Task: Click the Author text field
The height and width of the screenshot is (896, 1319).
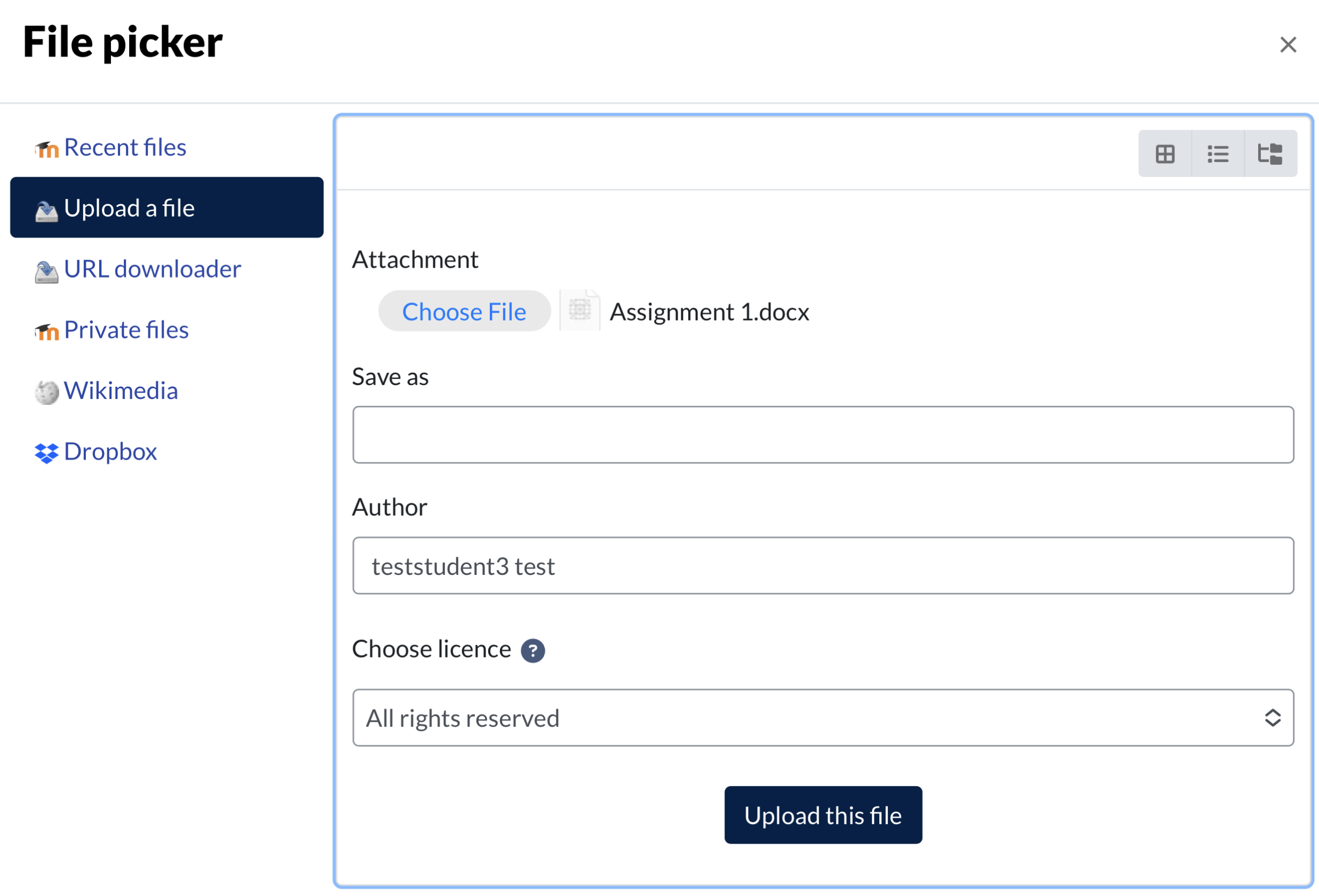Action: 822,566
